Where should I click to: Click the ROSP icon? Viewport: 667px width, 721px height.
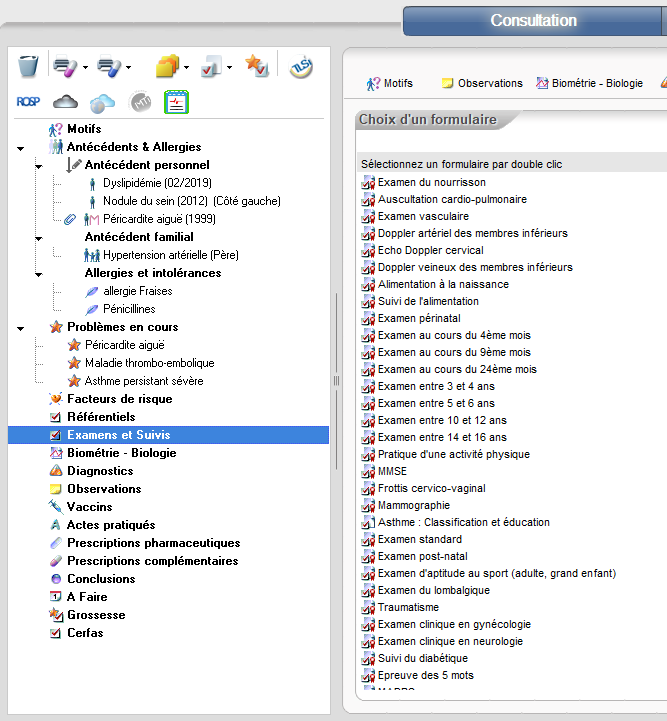point(28,101)
